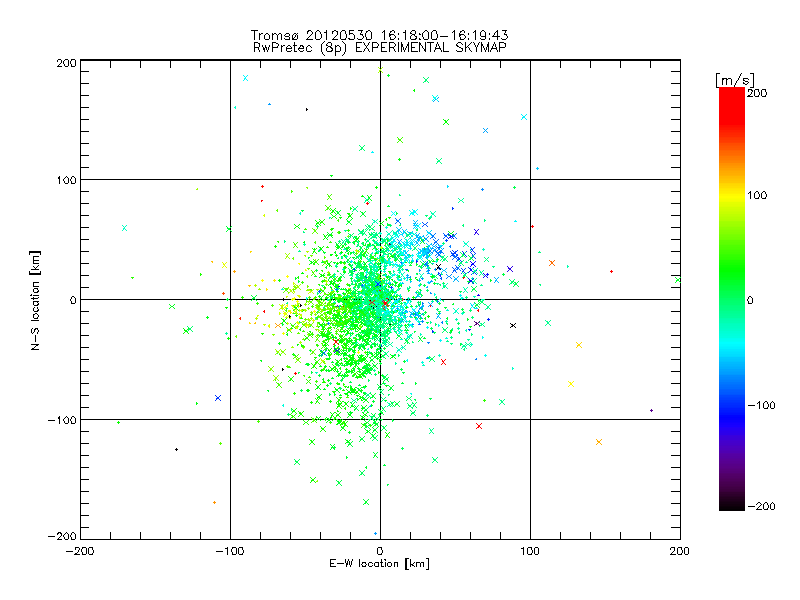The width and height of the screenshot is (800, 600).
Task: Click the subtitle 'RwPretec (8p) EXPERIMENTAL SKYMAP'
Action: click(x=379, y=48)
